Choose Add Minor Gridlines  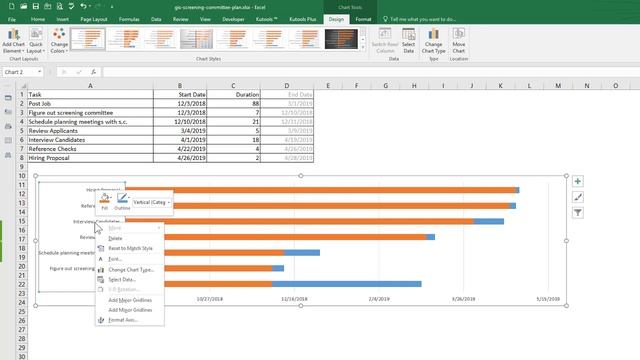pos(129,310)
